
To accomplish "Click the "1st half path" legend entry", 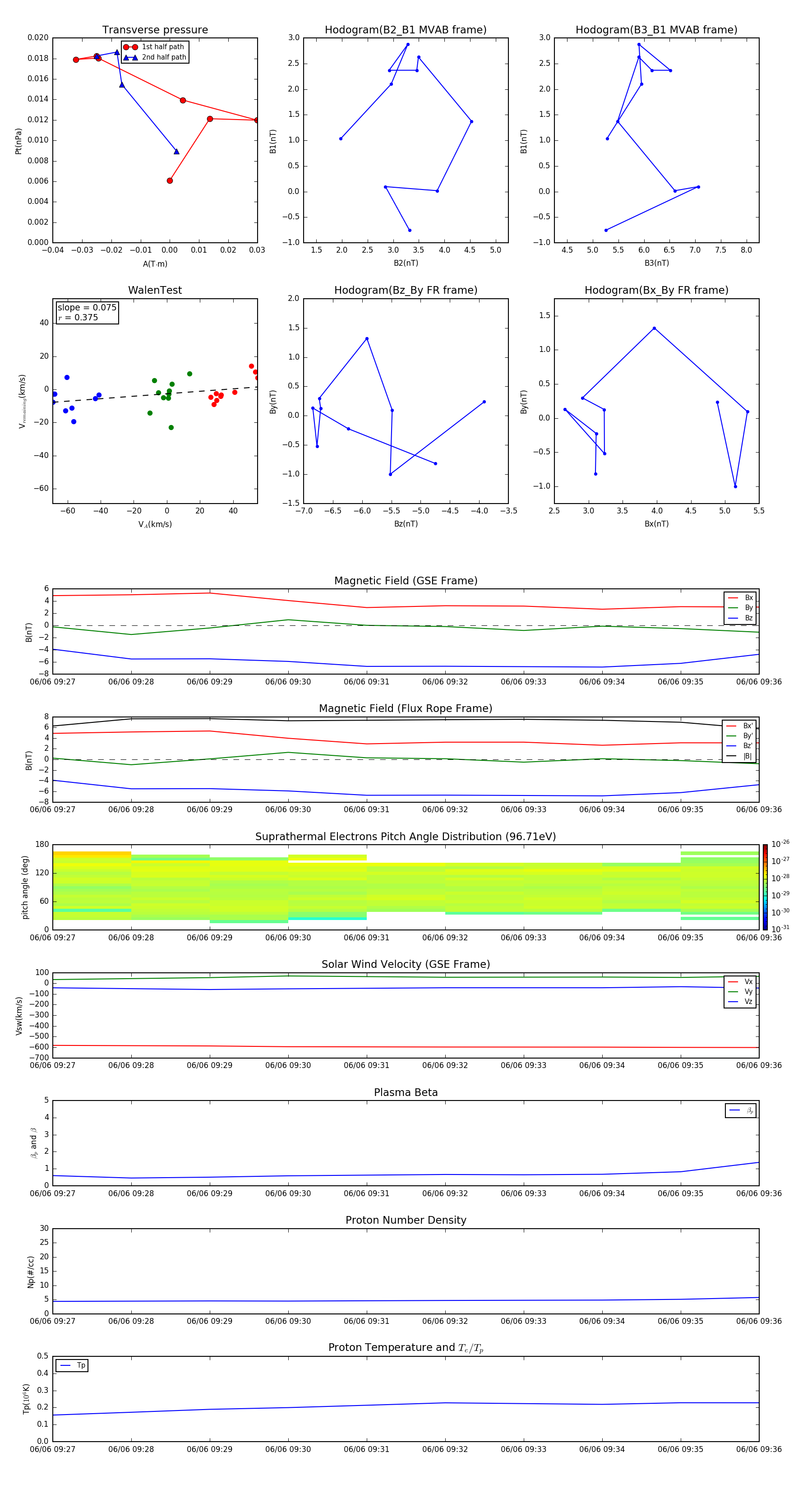I will (x=154, y=47).
